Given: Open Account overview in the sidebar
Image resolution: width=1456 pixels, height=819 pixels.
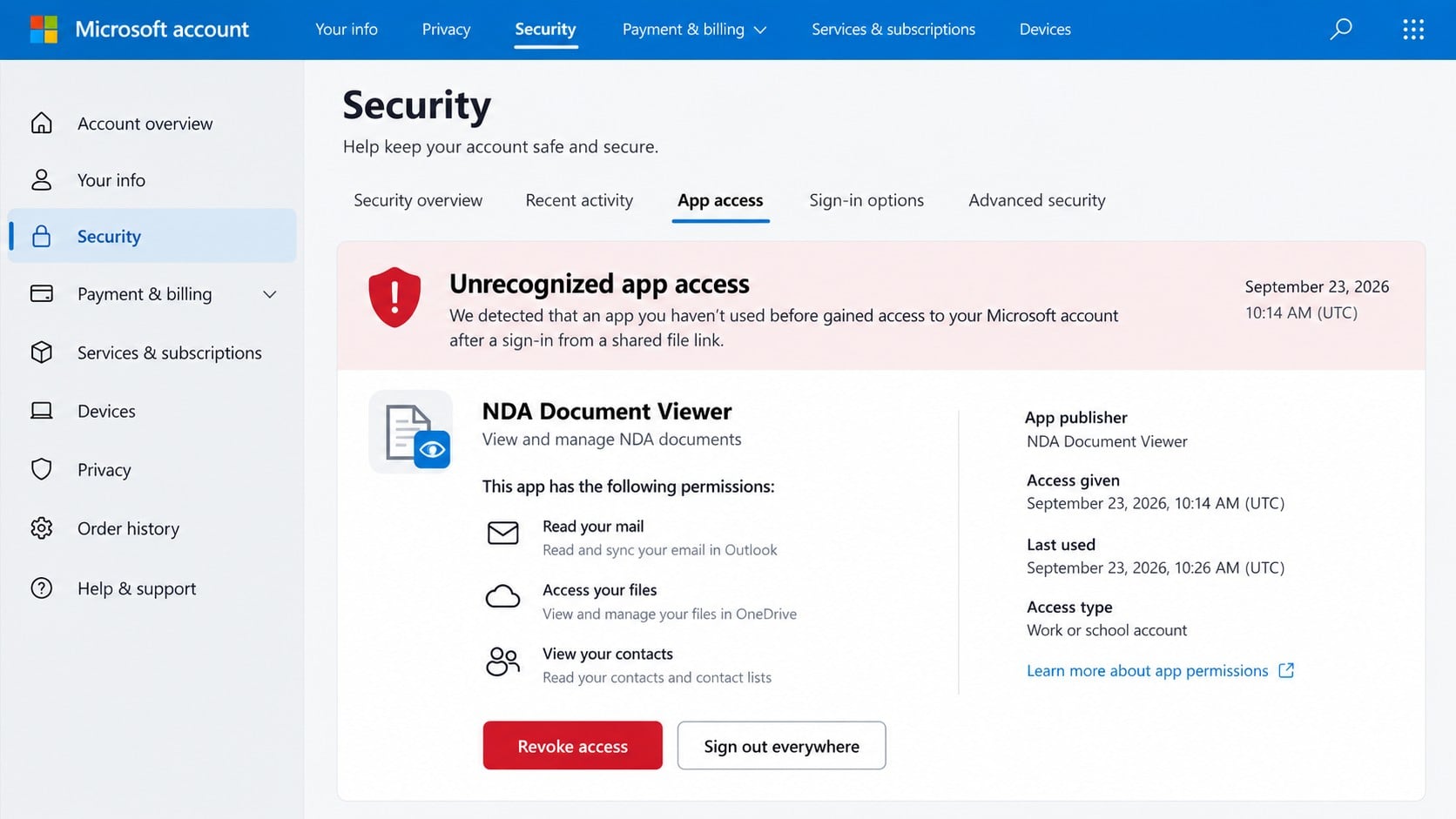Looking at the screenshot, I should click(x=145, y=124).
